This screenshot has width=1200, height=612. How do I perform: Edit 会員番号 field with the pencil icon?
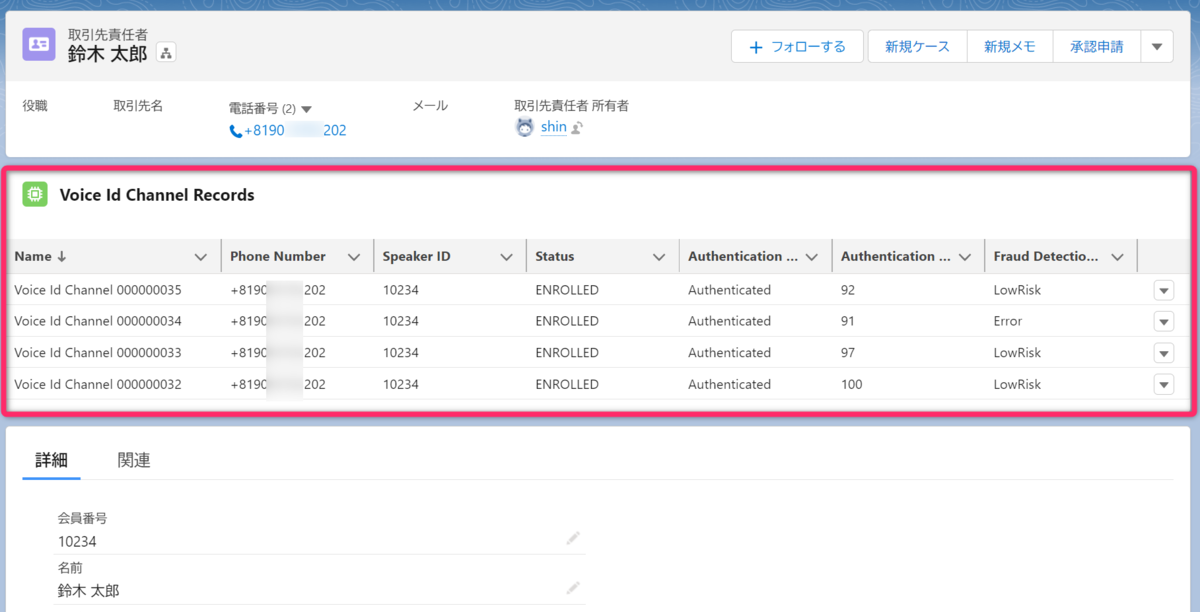tap(573, 538)
